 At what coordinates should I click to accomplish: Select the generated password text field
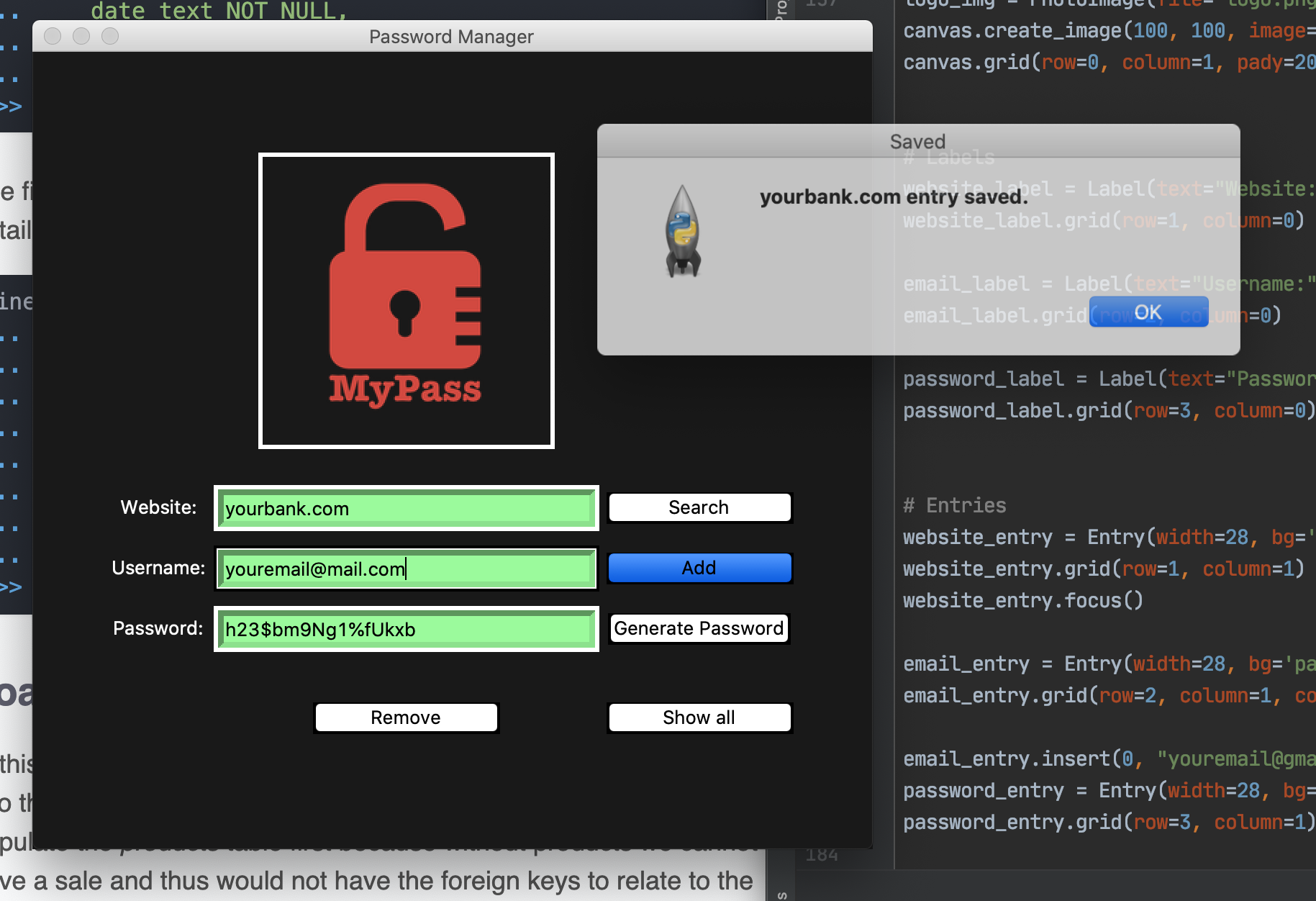(x=406, y=629)
